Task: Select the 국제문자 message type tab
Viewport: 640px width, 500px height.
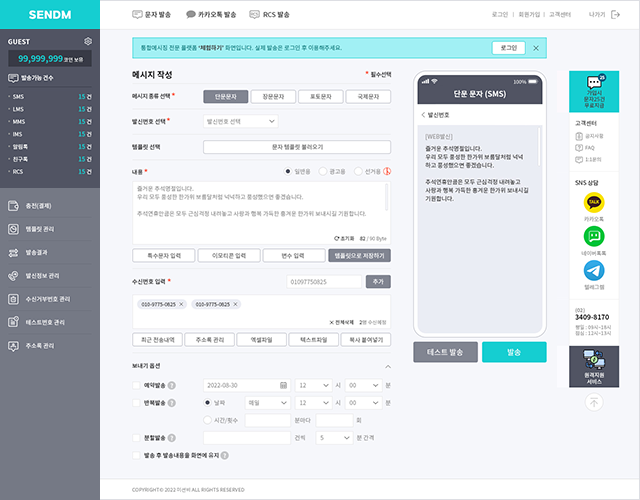Action: tap(368, 97)
